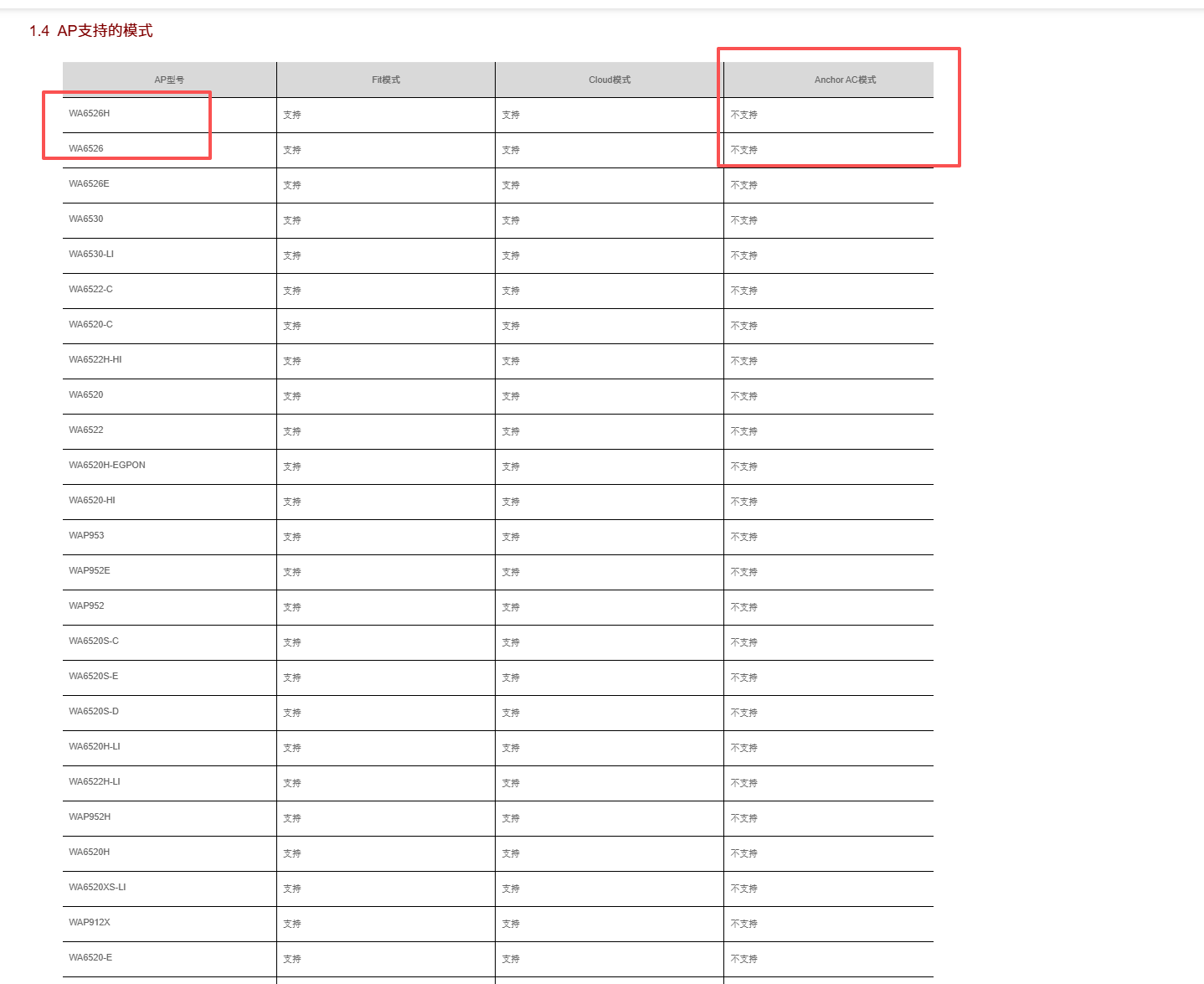Screen dimensions: 1204x984
Task: Click Anchor AC 不支持 cell in WA6526H row
Action: [x=743, y=116]
